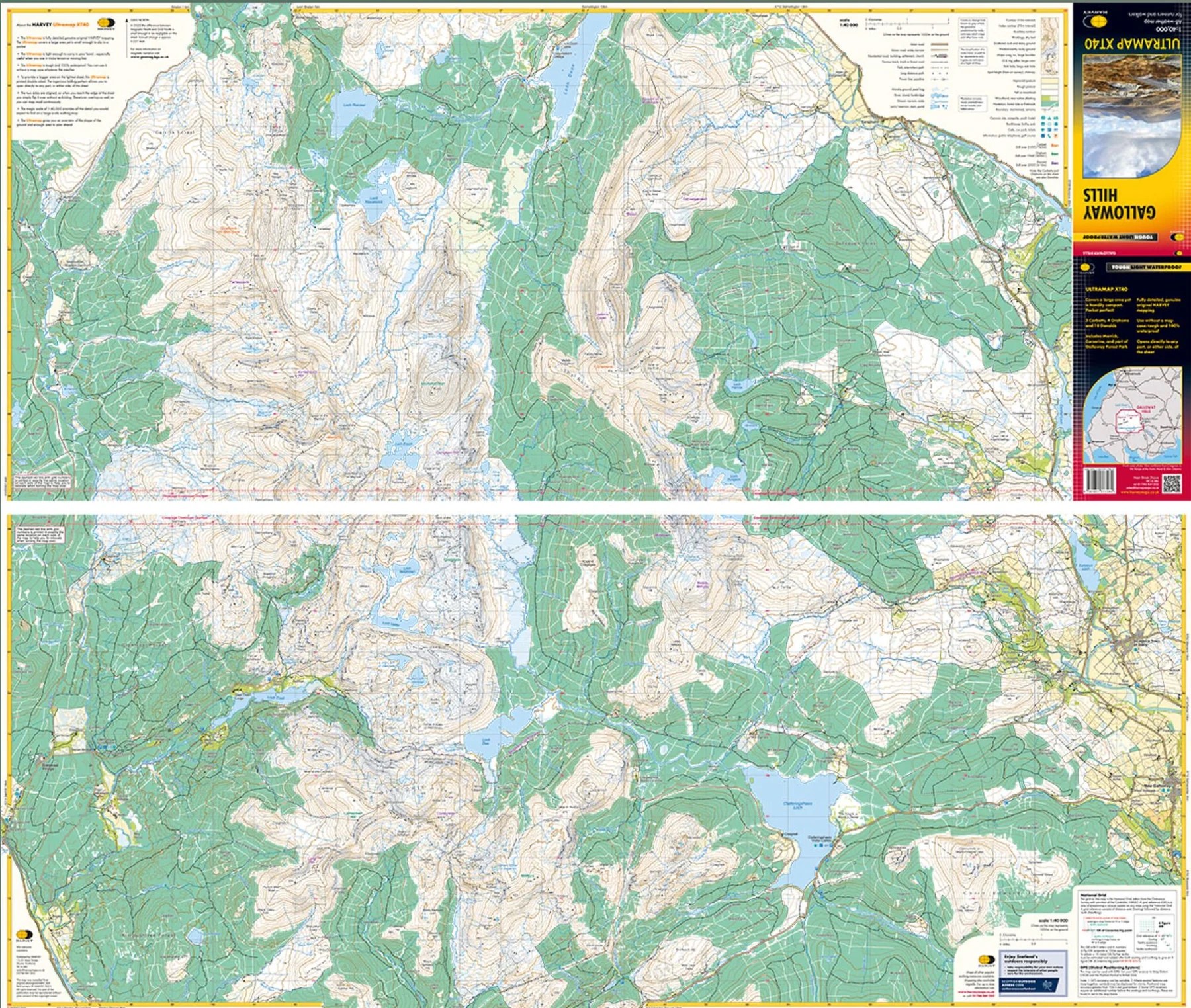This screenshot has height=1008, width=1191.
Task: Click the campsite symbol in the map legend
Action: (x=1049, y=118)
